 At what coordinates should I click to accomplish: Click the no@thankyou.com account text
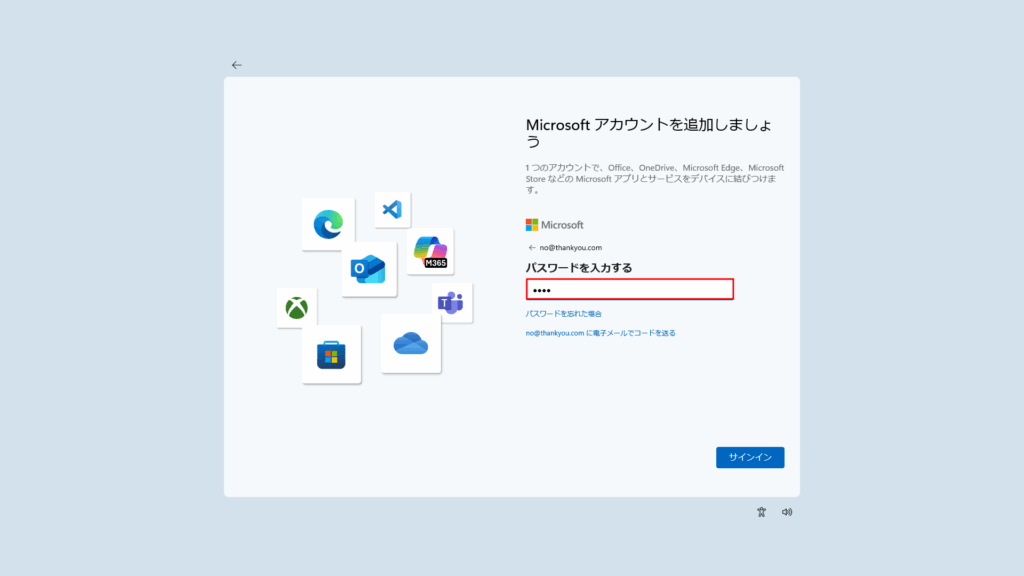coord(571,248)
